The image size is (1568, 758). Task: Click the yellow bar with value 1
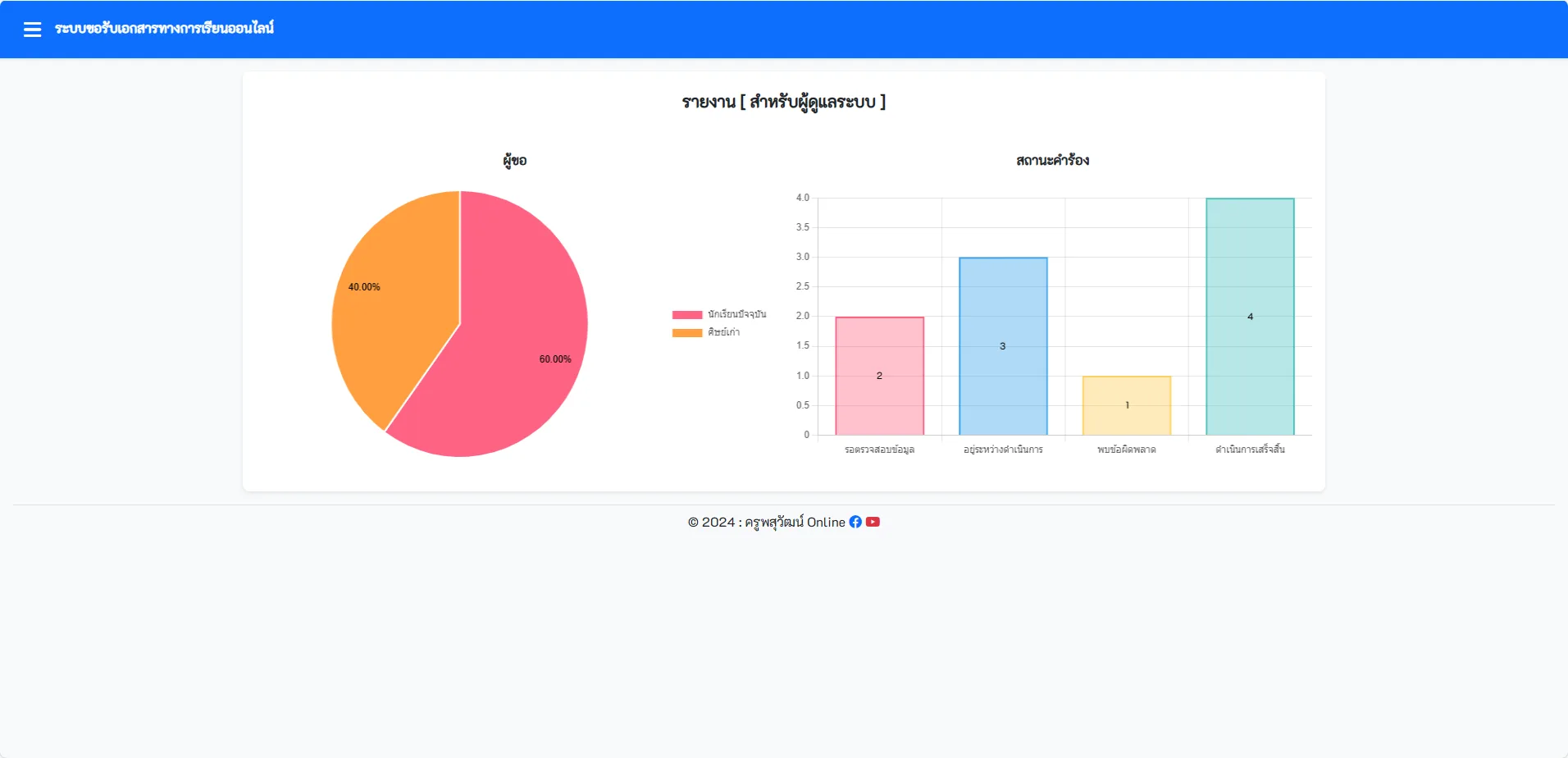[x=1127, y=405]
